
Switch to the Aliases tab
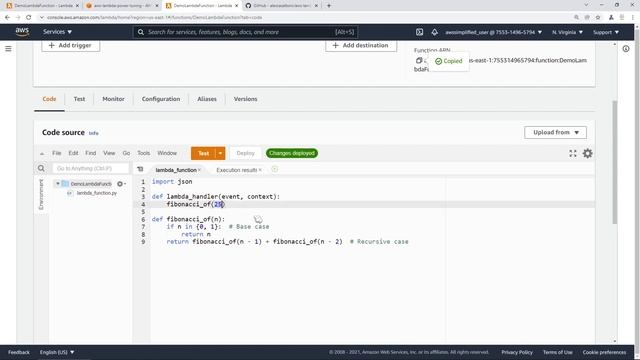point(207,99)
